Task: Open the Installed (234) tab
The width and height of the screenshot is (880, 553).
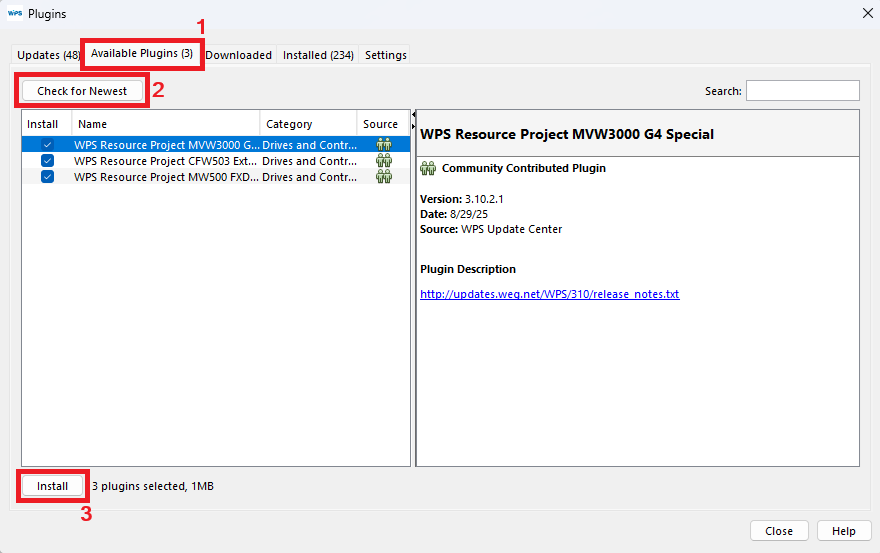Action: point(318,55)
